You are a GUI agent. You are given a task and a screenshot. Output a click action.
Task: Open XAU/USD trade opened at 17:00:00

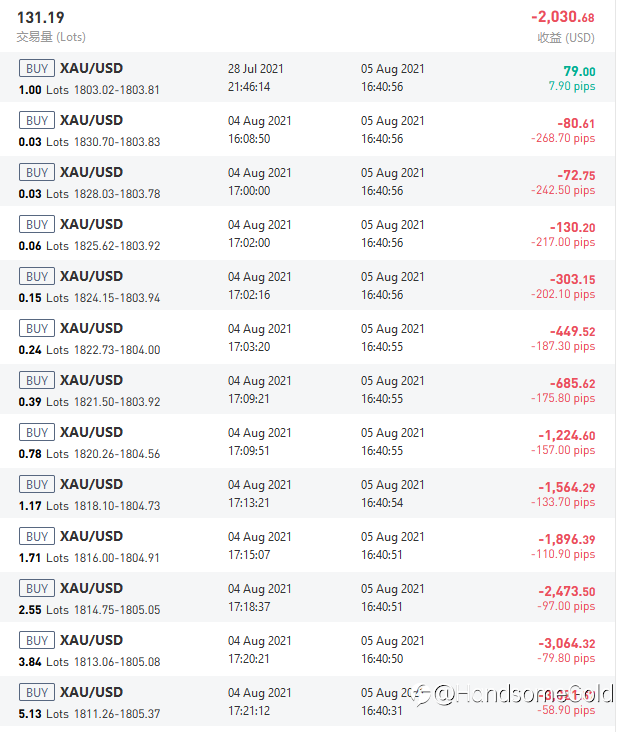coord(307,181)
